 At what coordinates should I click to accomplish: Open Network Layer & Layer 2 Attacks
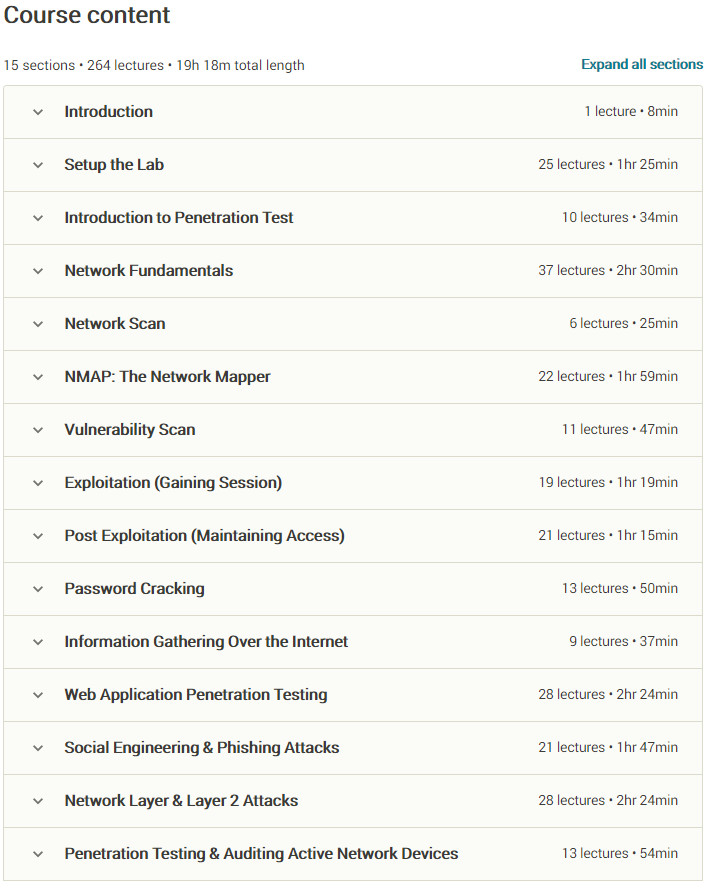point(353,800)
